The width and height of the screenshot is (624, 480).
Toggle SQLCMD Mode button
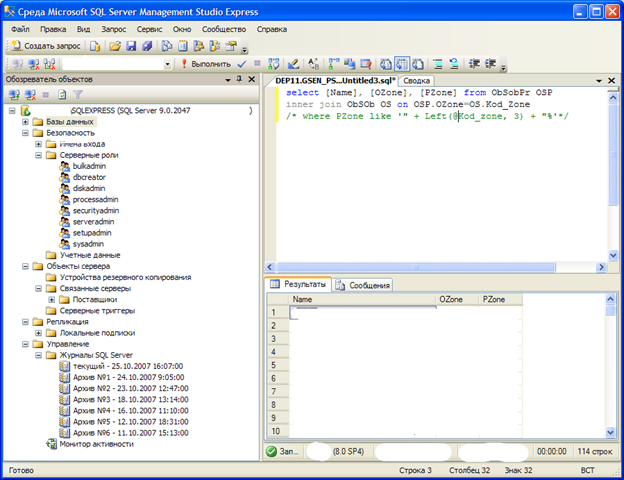tap(366, 64)
